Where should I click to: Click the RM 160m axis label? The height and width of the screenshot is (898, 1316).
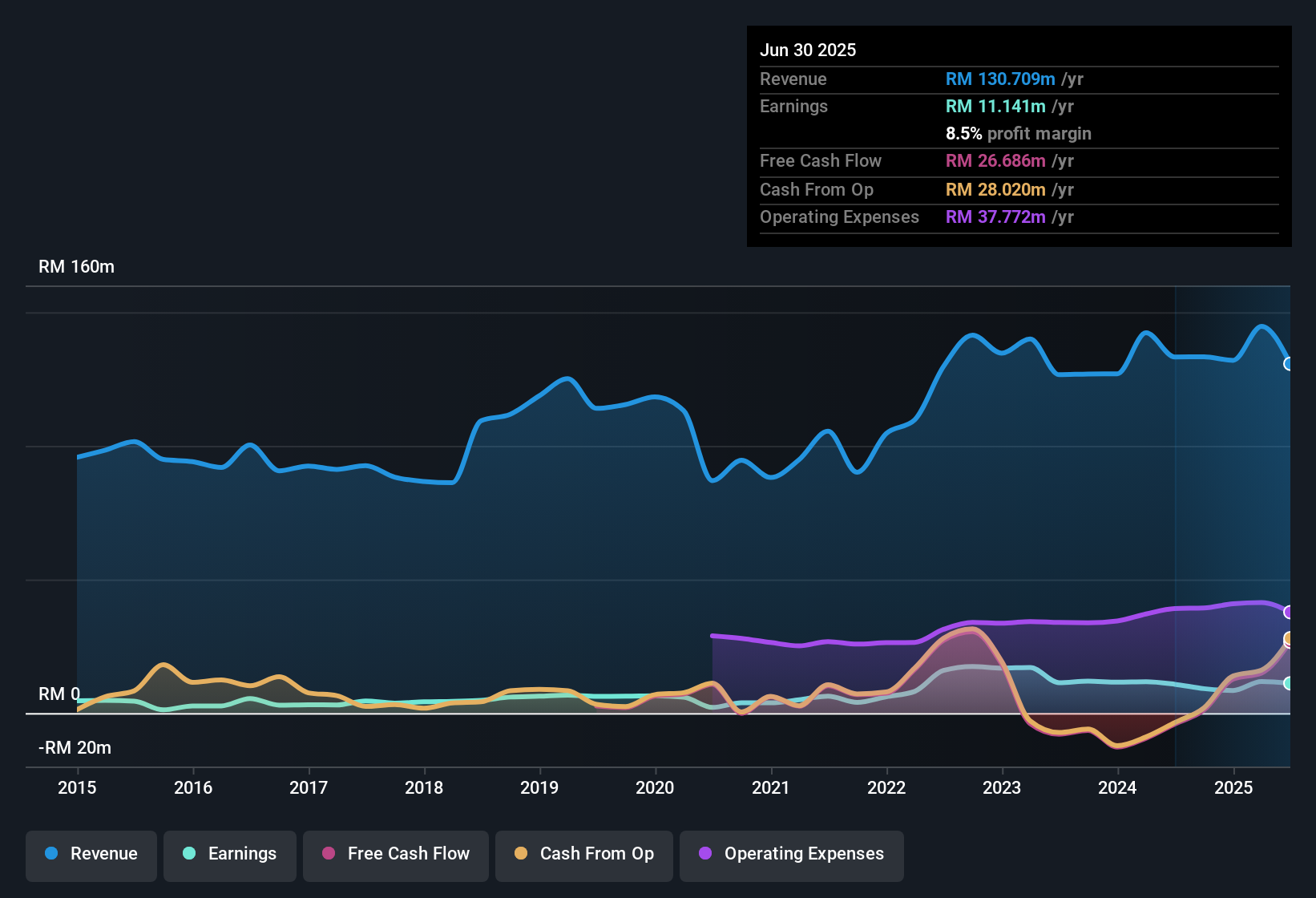coord(76,266)
